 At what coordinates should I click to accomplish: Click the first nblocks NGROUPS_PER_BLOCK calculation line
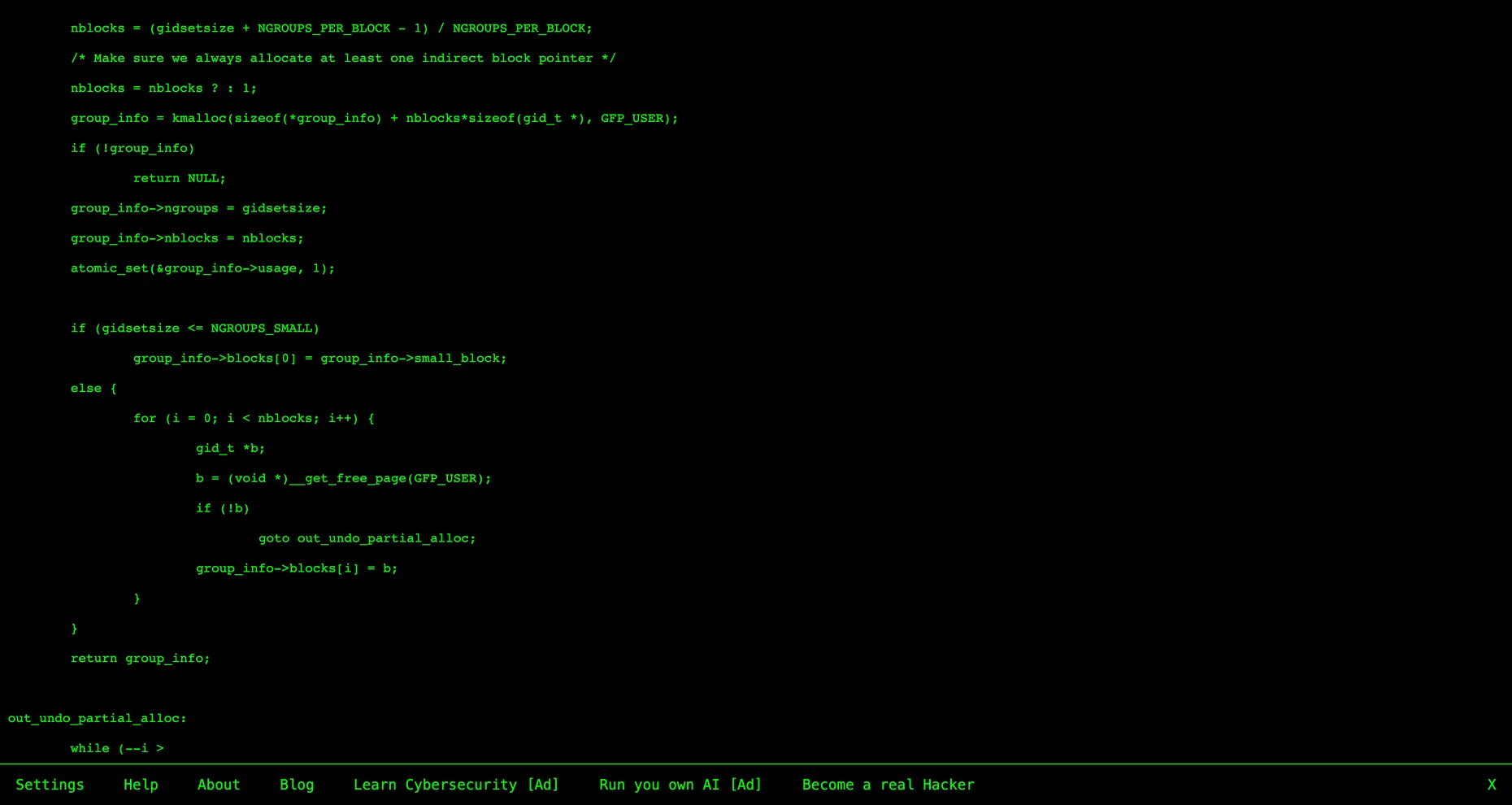332,28
